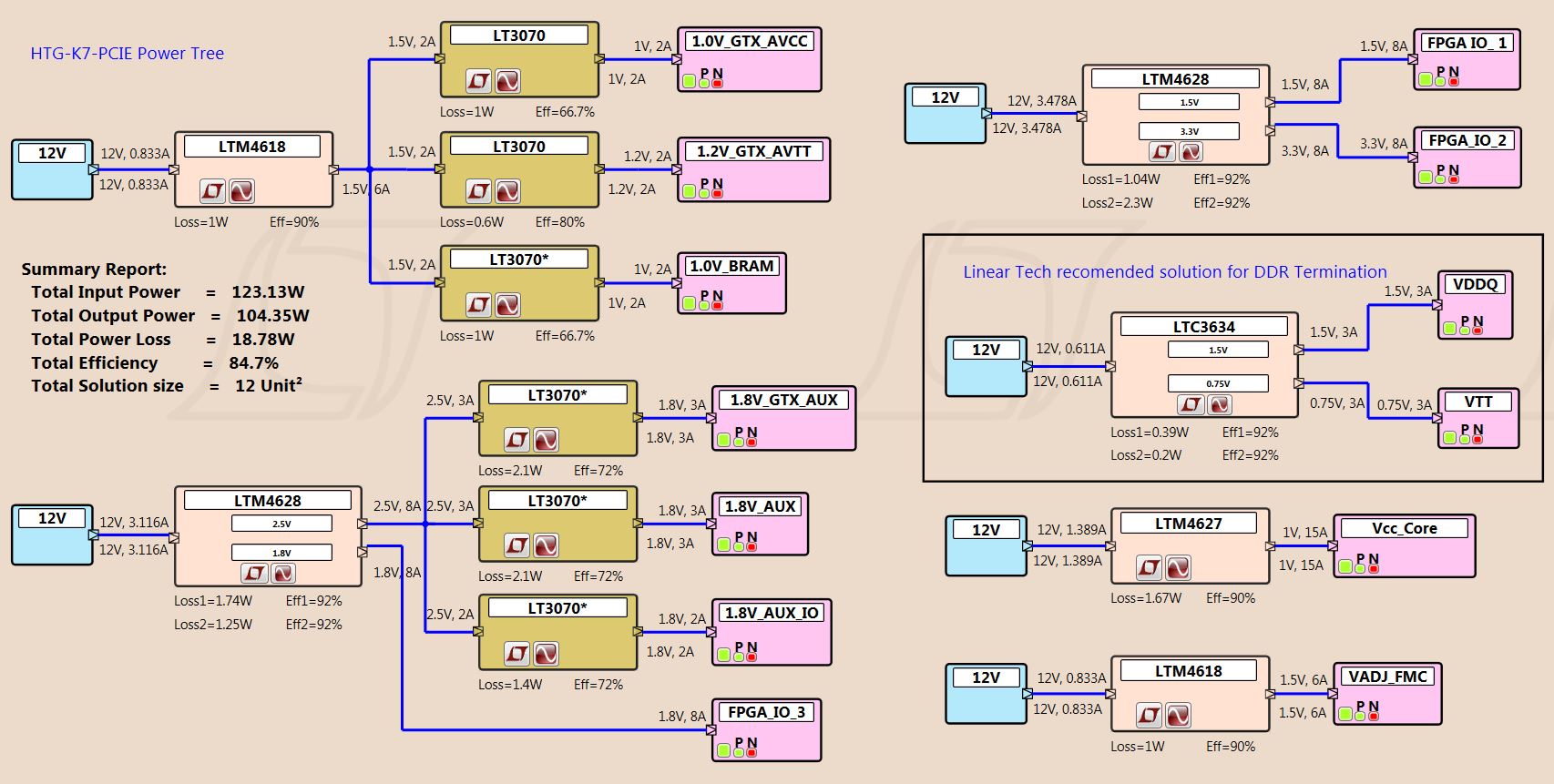Click LT logo icon in LT3070* feeding 1.8V_AUX_IO

[516, 654]
